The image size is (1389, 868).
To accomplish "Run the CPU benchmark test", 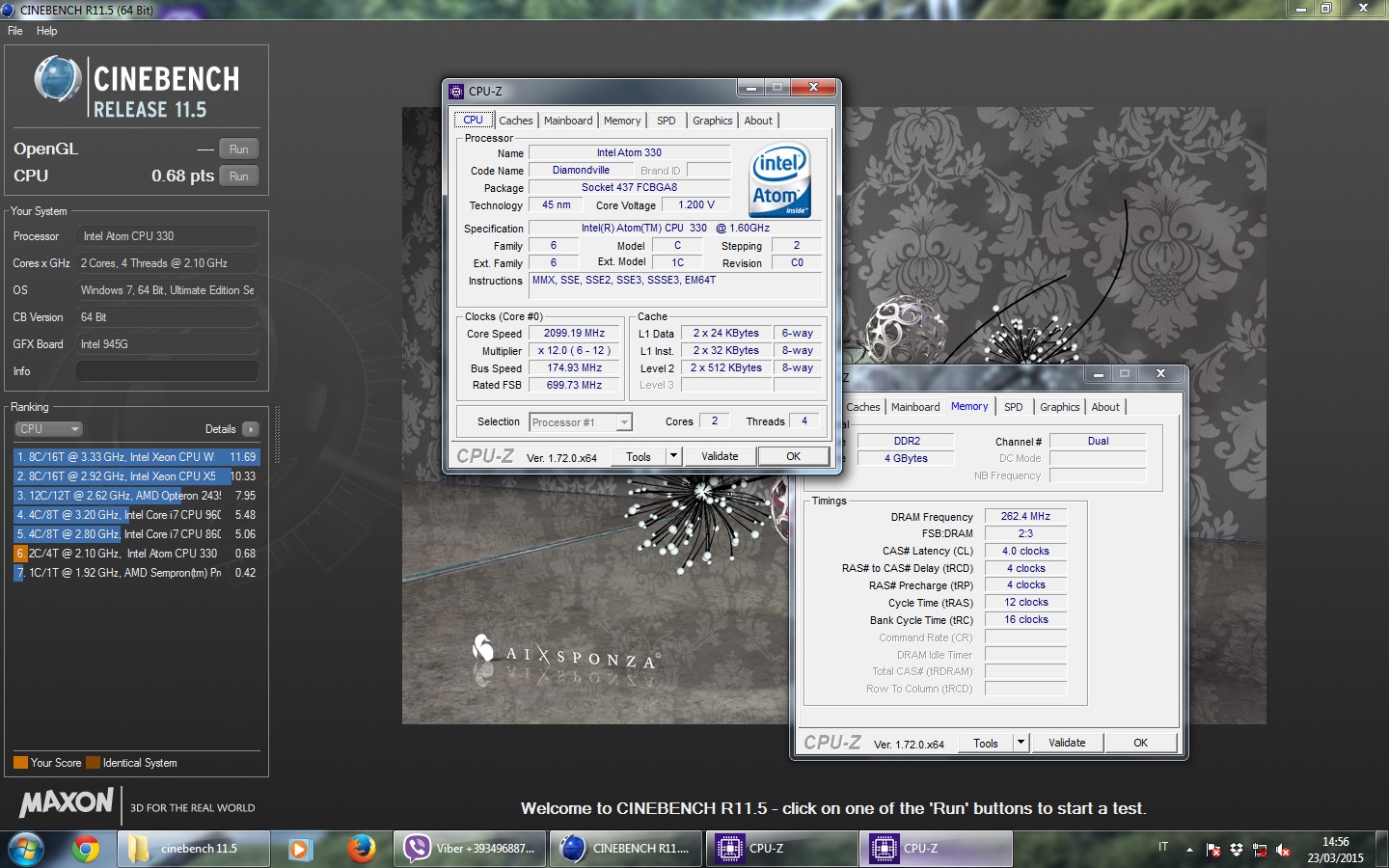I will tap(239, 176).
